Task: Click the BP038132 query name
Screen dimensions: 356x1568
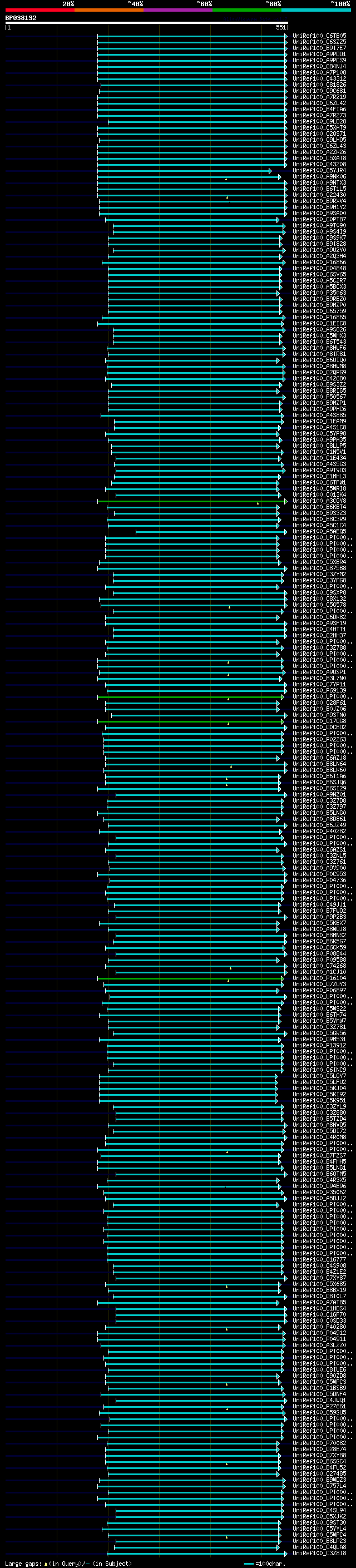Action: tap(21, 18)
